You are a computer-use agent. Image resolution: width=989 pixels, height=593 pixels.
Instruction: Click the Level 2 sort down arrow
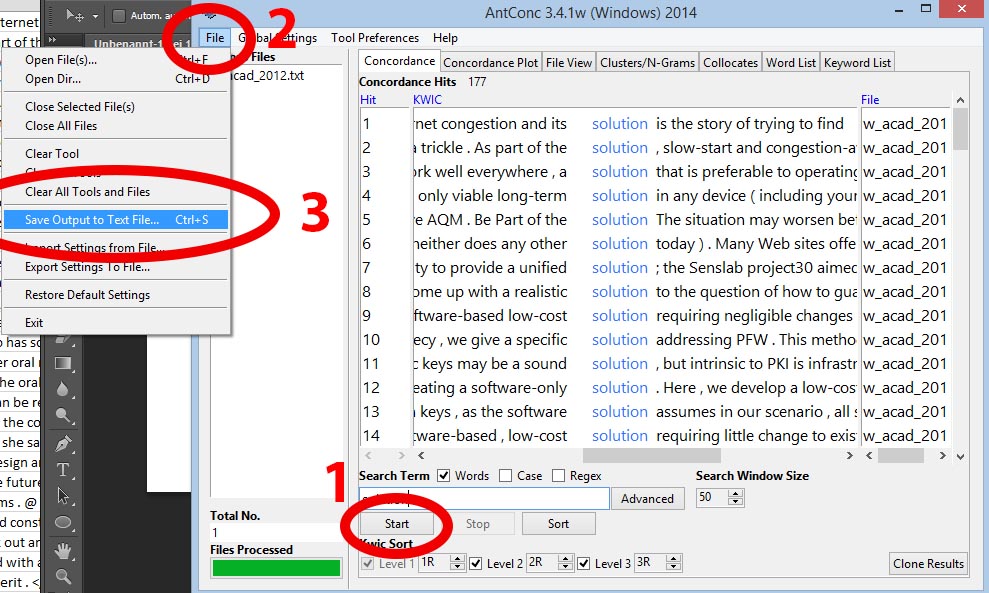point(566,567)
